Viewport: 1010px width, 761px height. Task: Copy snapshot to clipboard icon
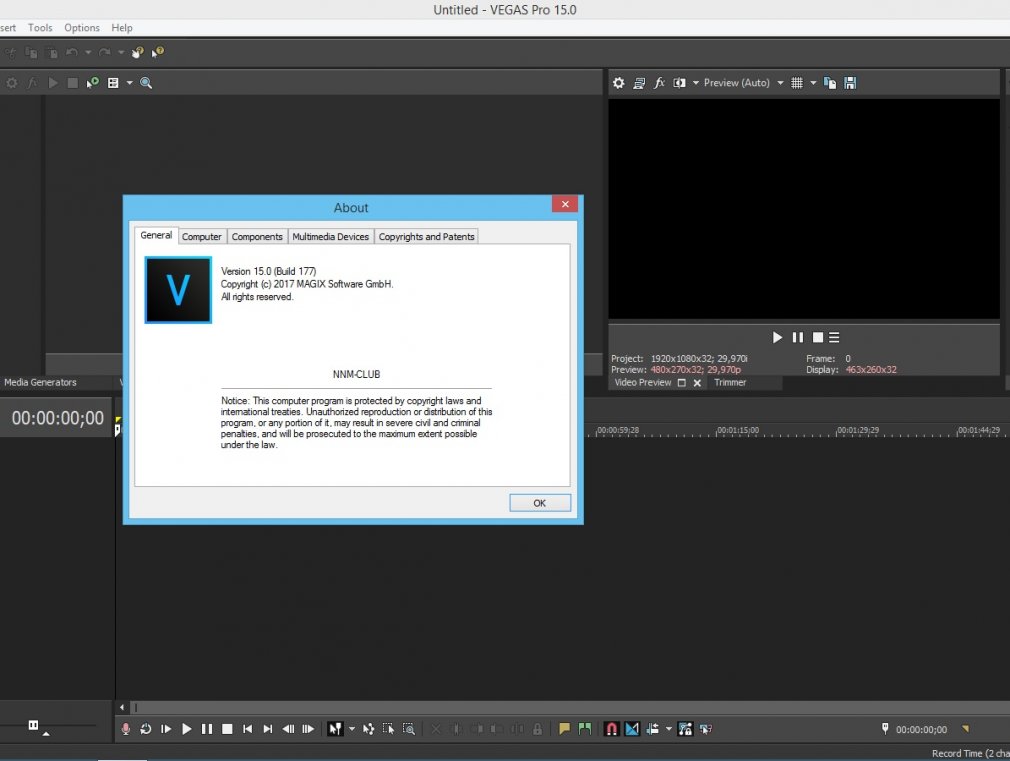830,82
